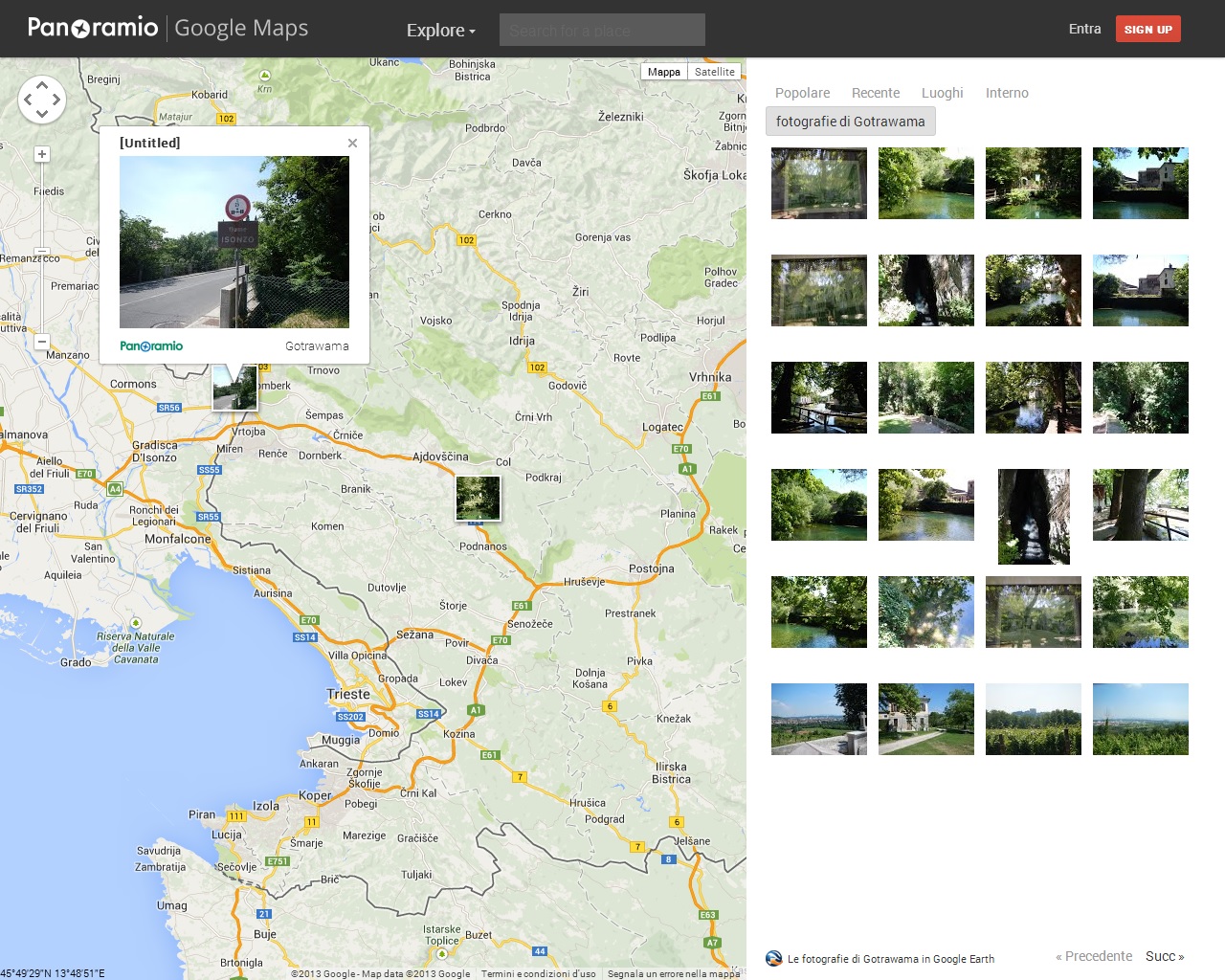The width and height of the screenshot is (1225, 980).
Task: Click the Monfalcone label on map
Action: coord(178,539)
